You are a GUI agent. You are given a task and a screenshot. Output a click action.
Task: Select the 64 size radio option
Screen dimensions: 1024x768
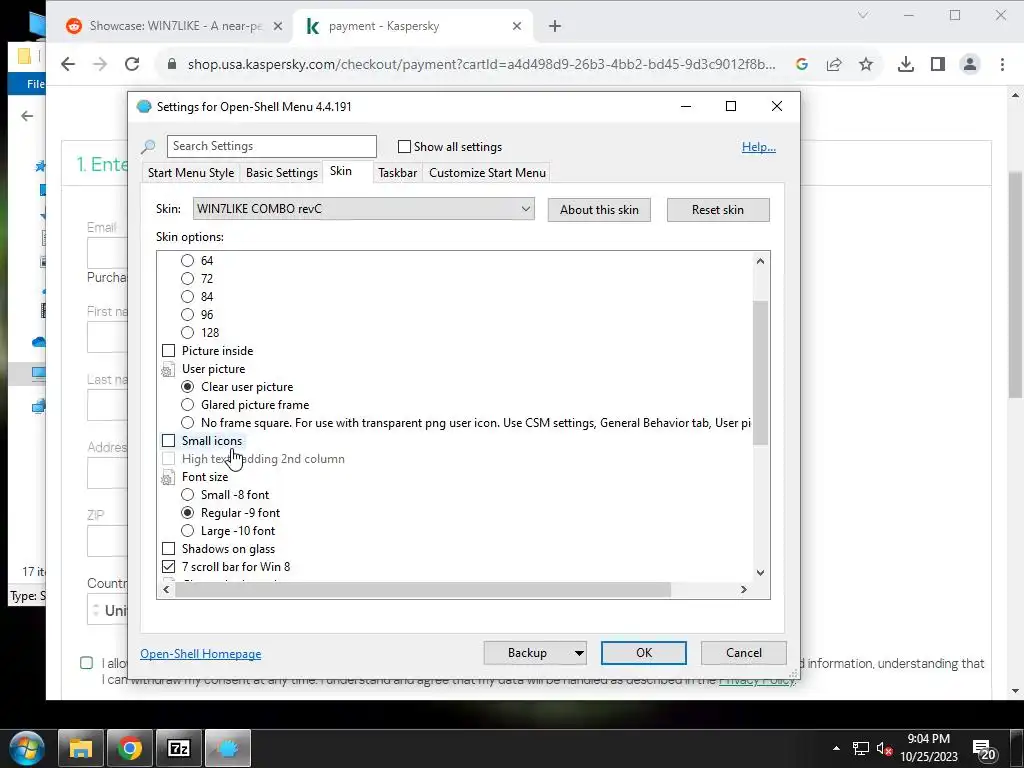(x=187, y=261)
